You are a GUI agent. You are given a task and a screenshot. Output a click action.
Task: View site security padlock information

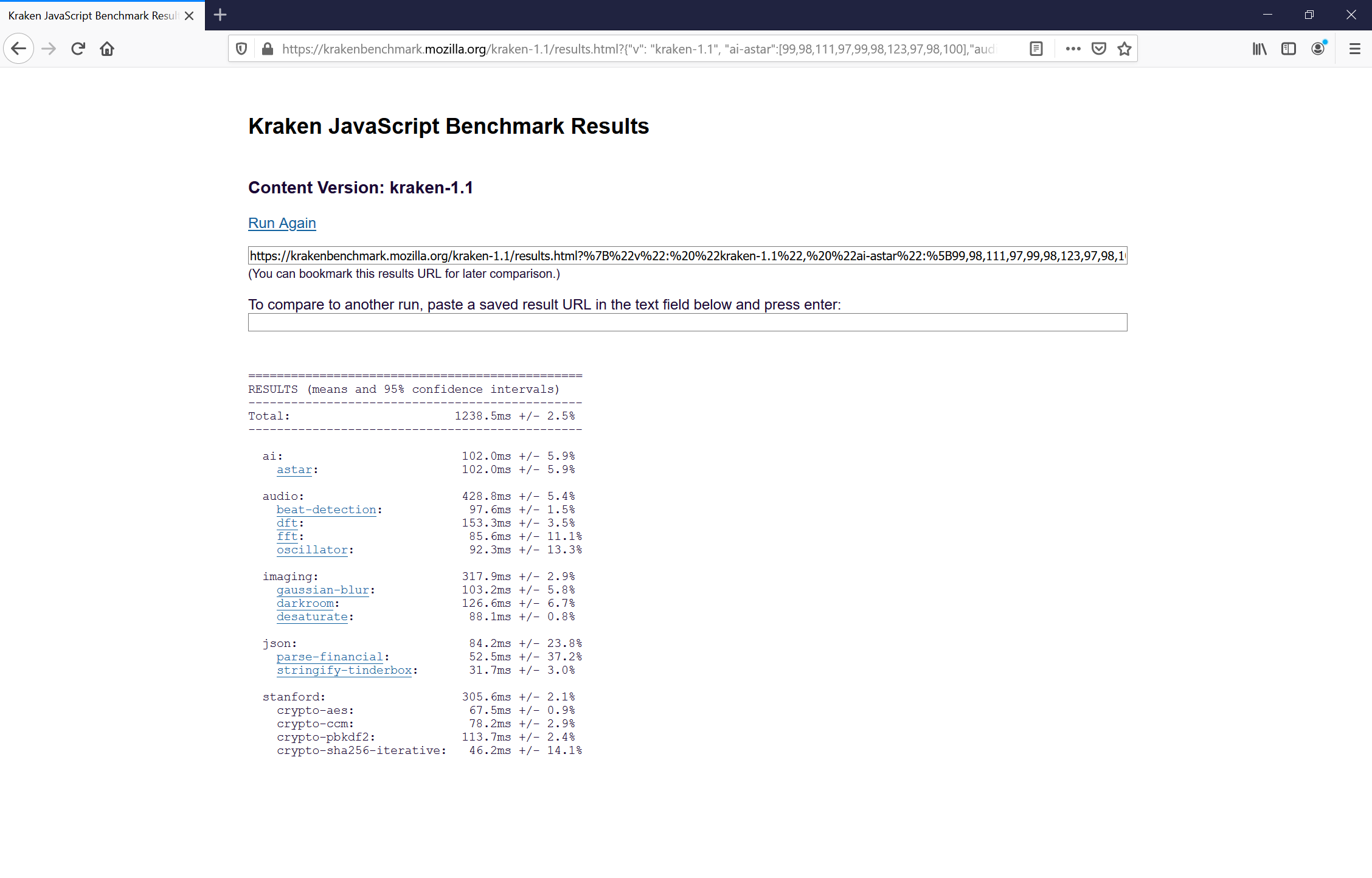tap(267, 49)
